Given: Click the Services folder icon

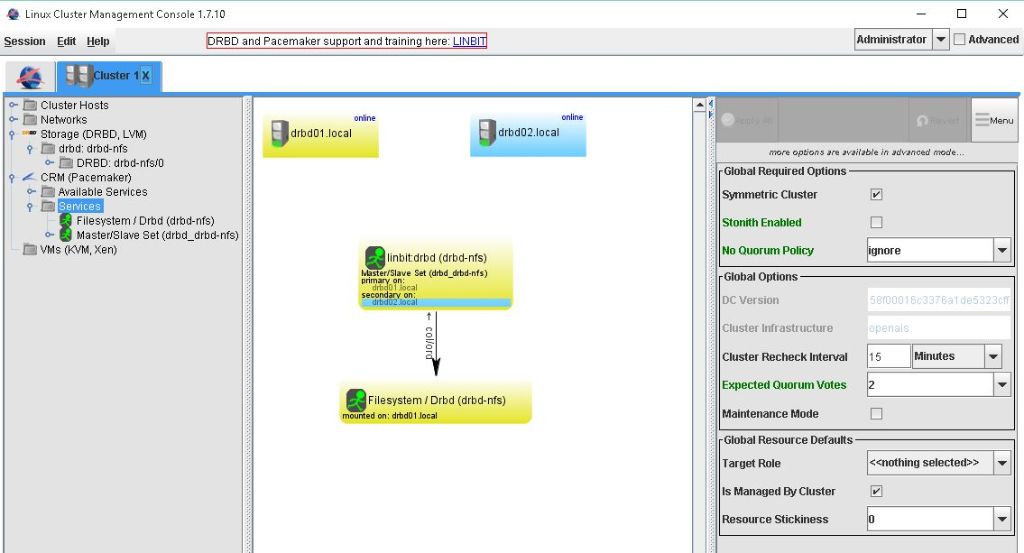Looking at the screenshot, I should (48, 206).
